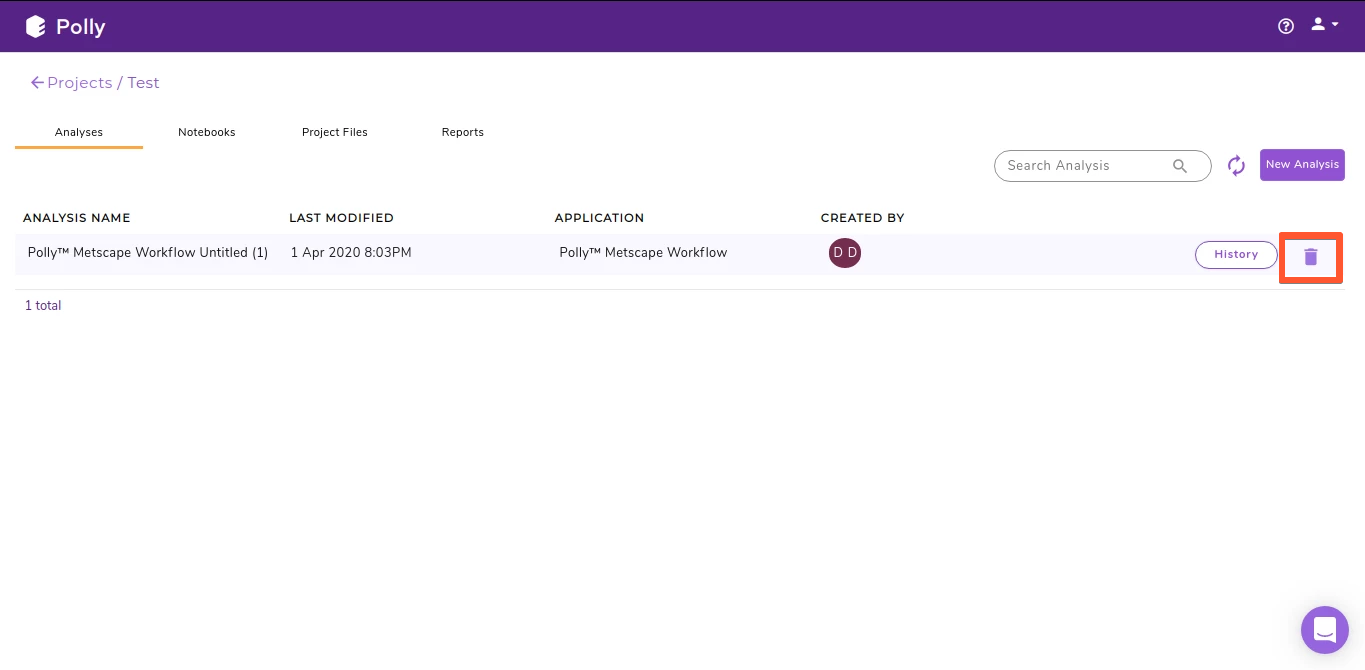The width and height of the screenshot is (1365, 670).
Task: Click the New Analysis button
Action: 1302,164
